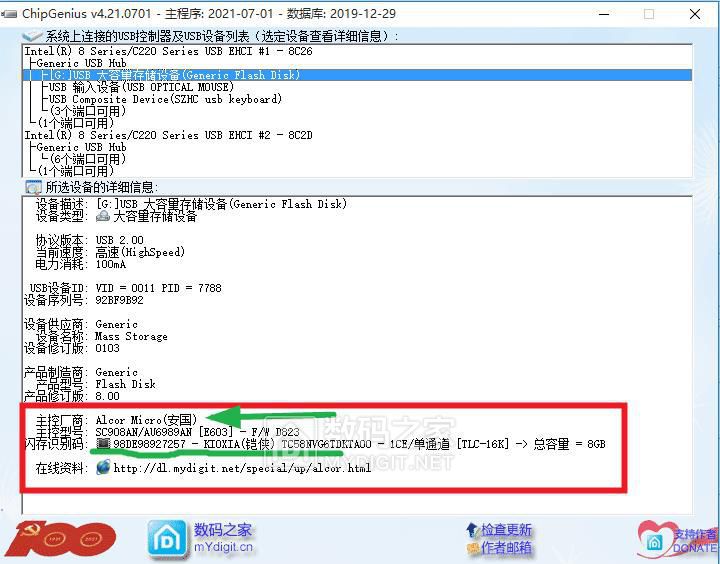Click the Alcor Micro controller vendor text

pyautogui.click(x=146, y=420)
